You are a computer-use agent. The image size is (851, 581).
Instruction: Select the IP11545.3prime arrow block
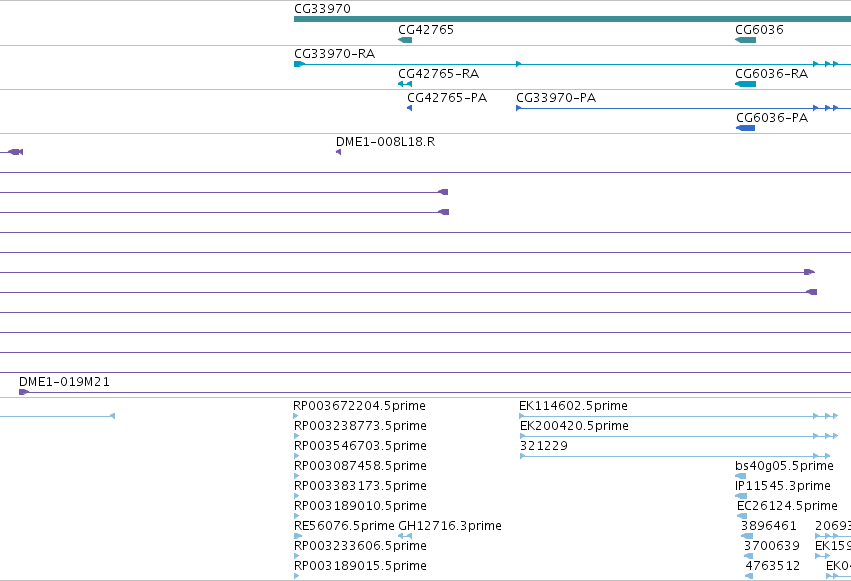click(741, 496)
